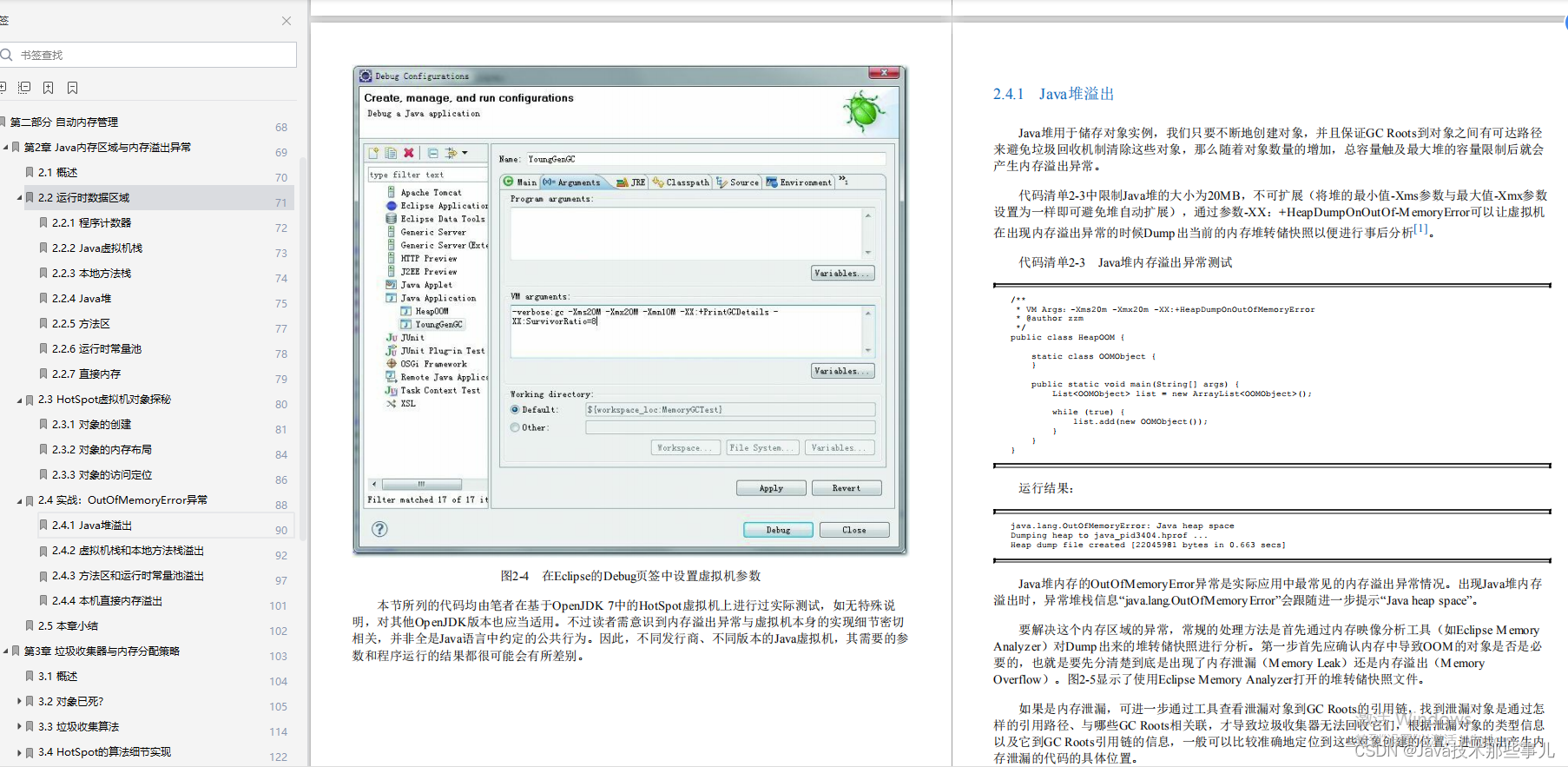Jump to bookmark 2.1 概述
The width and height of the screenshot is (1568, 767).
tap(57, 173)
